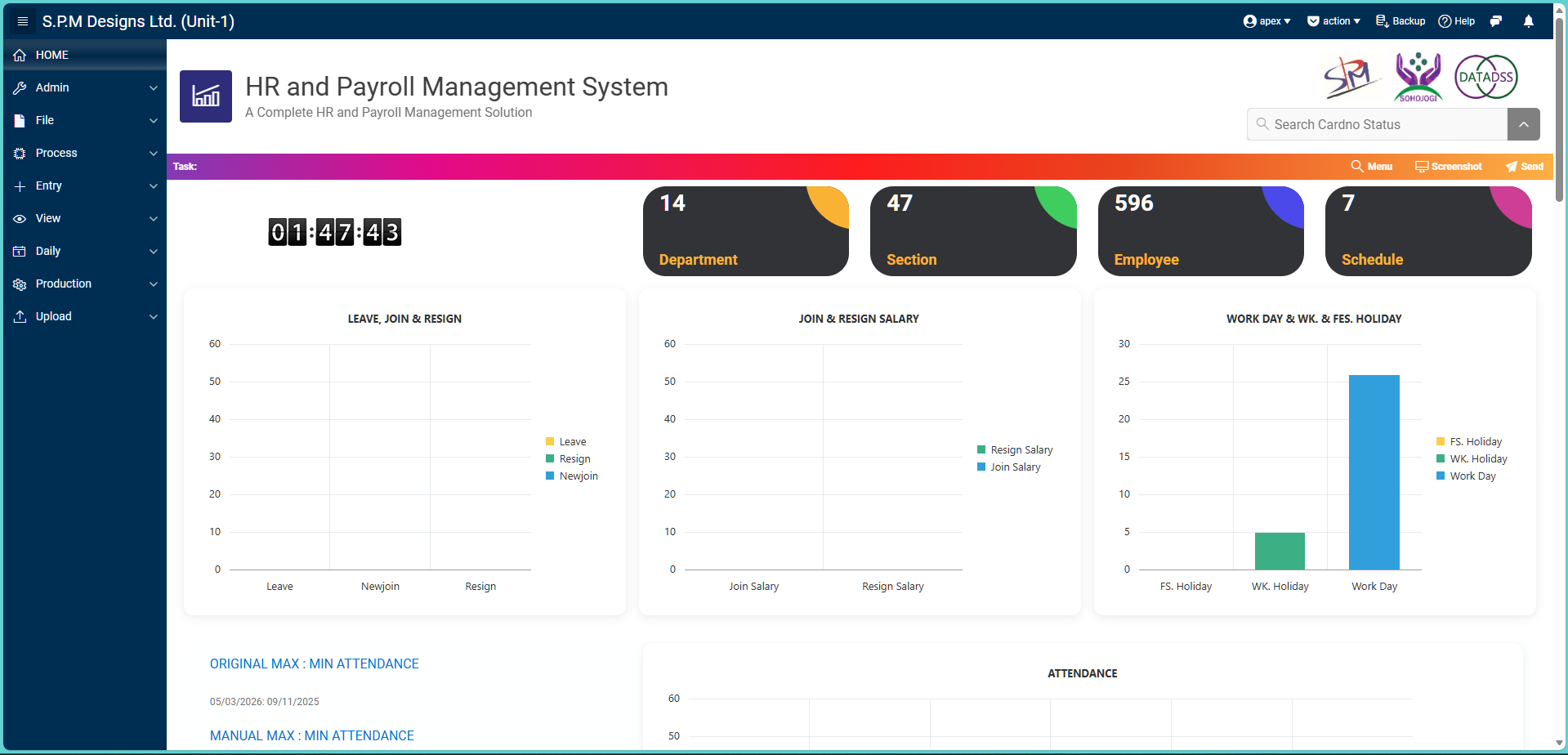Screen dimensions: 1568x755
Task: Click the View eye icon in sidebar
Action: pyautogui.click(x=20, y=218)
